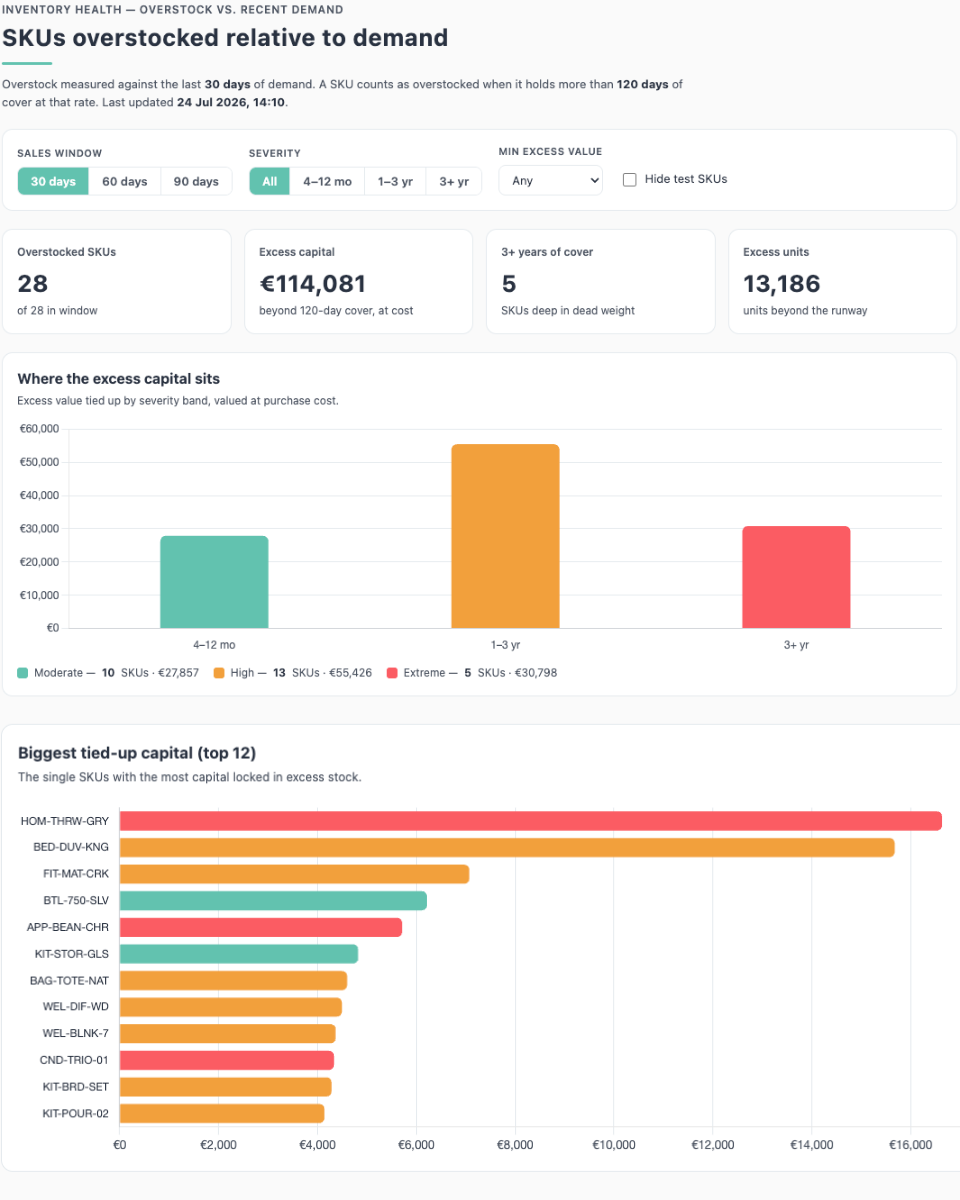Click 'units beyond the runway' caption
This screenshot has width=960, height=1200.
805,310
